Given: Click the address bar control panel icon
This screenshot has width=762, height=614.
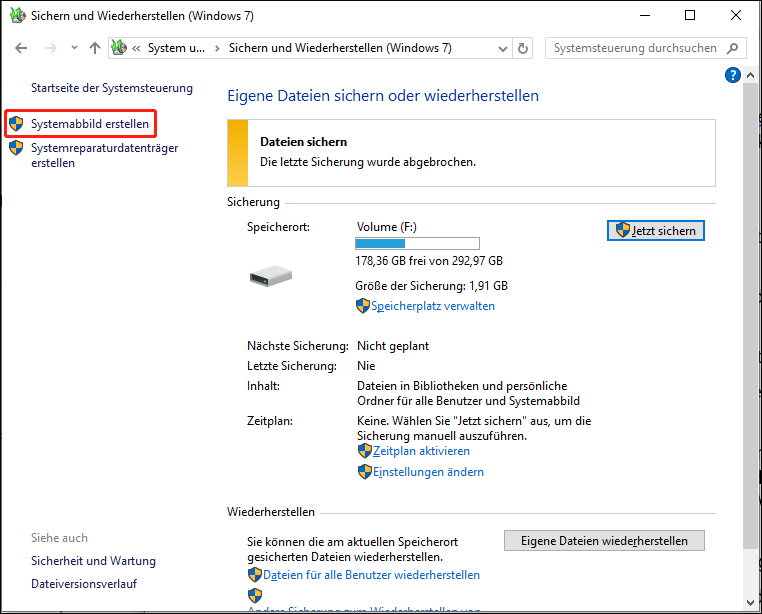Looking at the screenshot, I should (x=119, y=48).
